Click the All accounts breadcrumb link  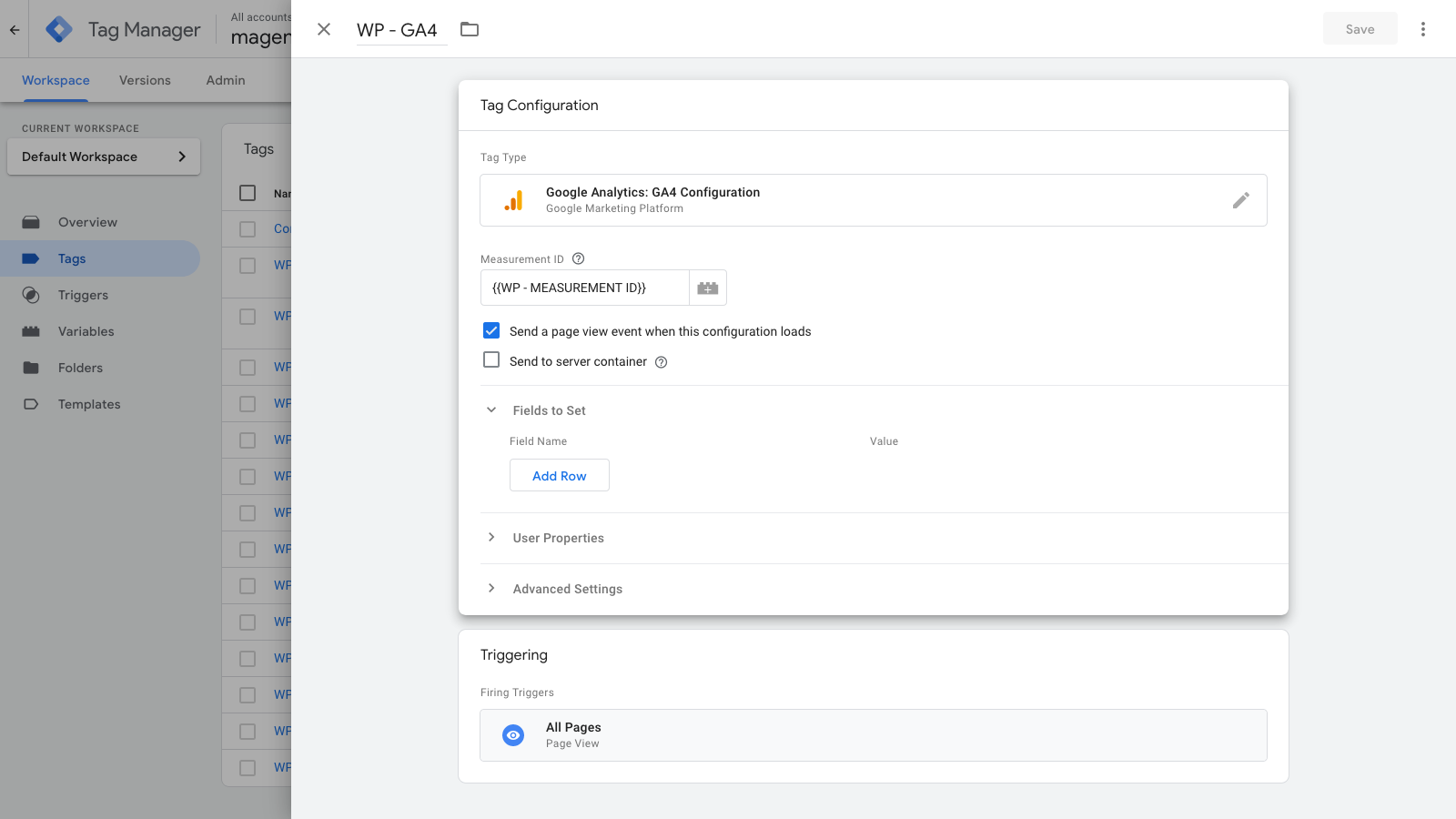pyautogui.click(x=261, y=17)
